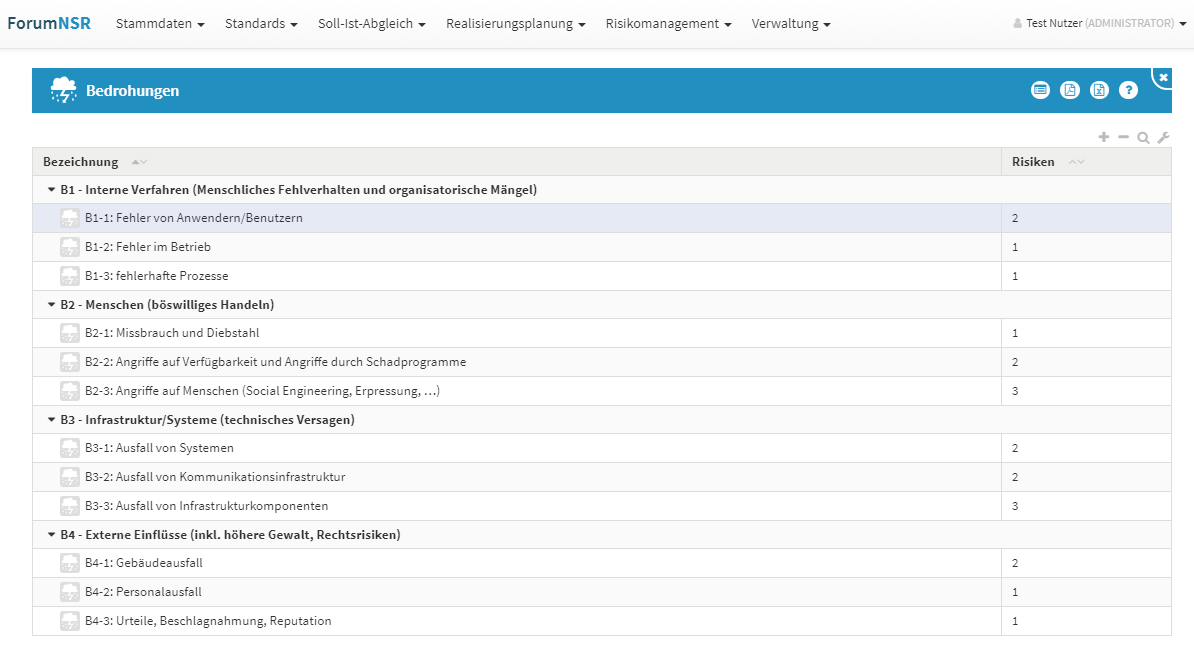Viewport: 1194px width, 649px height.
Task: Collapse the B1 Interne Verfahren group
Action: click(51, 189)
